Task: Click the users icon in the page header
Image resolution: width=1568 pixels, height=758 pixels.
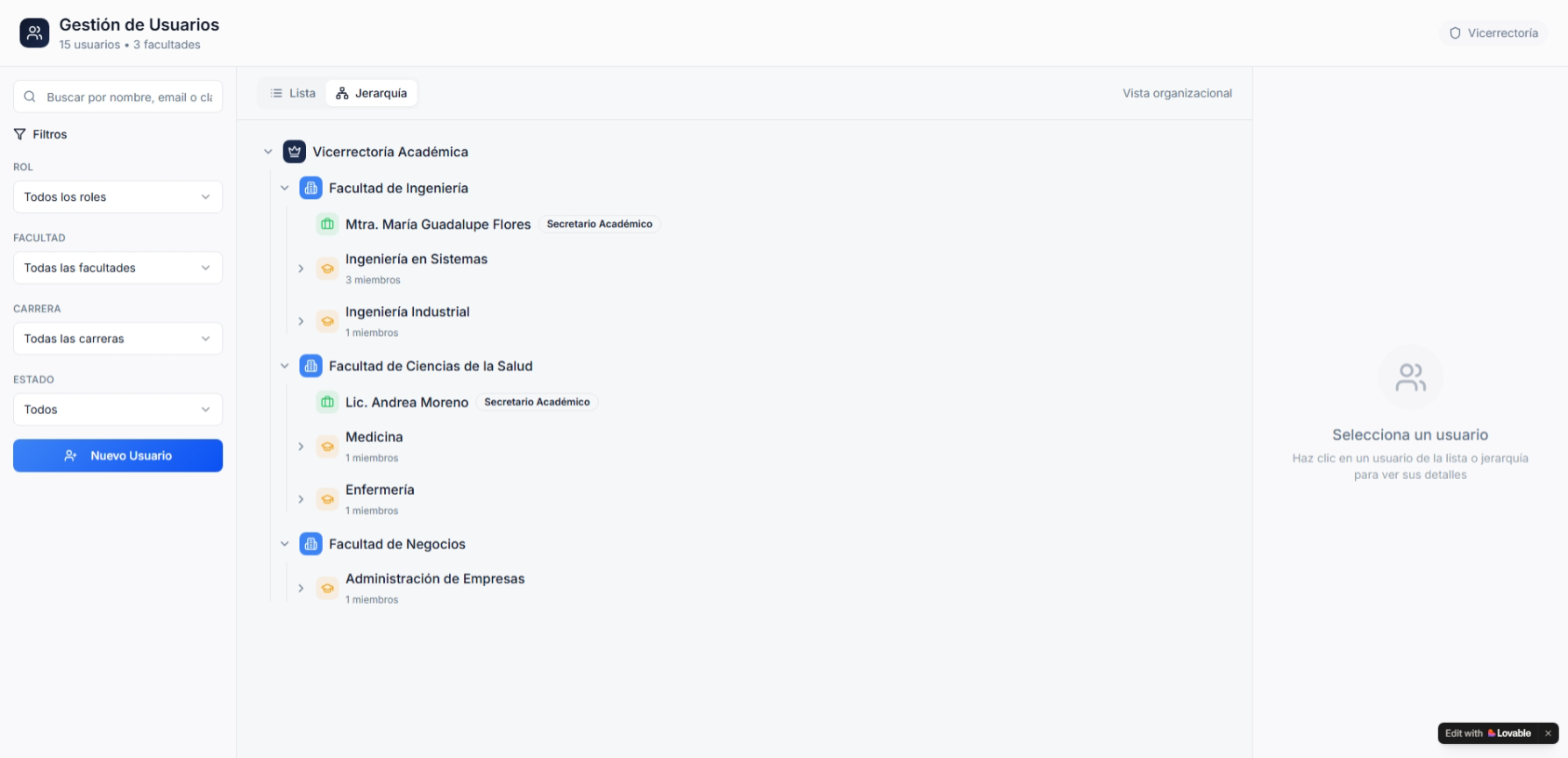Action: [x=34, y=33]
